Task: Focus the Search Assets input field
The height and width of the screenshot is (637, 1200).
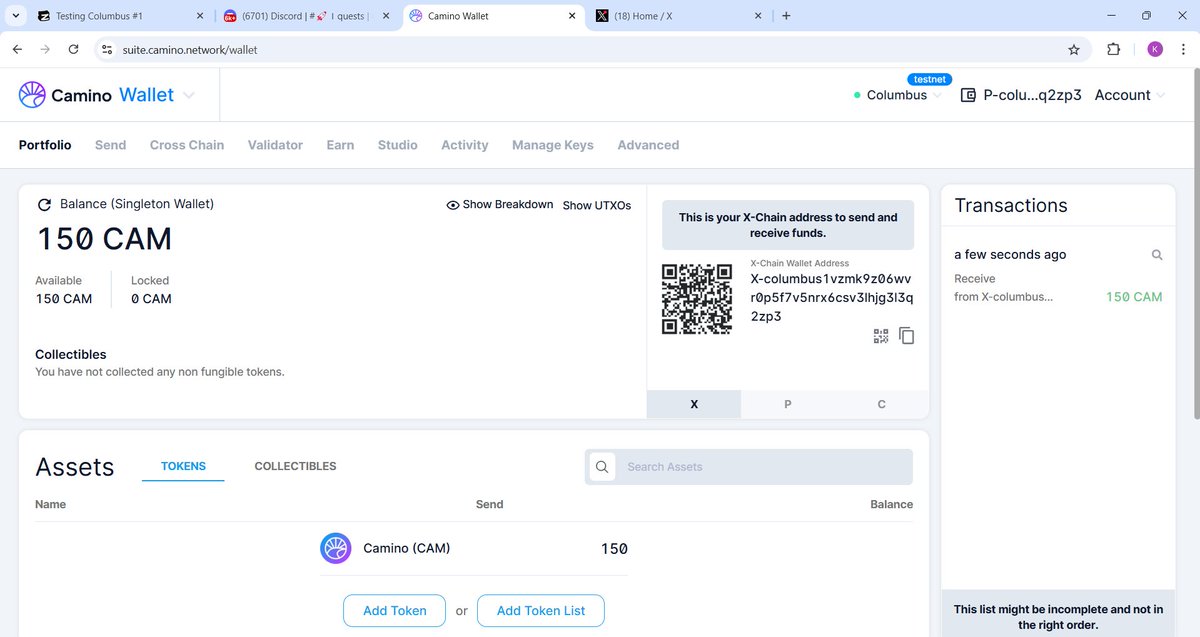Action: (x=749, y=467)
